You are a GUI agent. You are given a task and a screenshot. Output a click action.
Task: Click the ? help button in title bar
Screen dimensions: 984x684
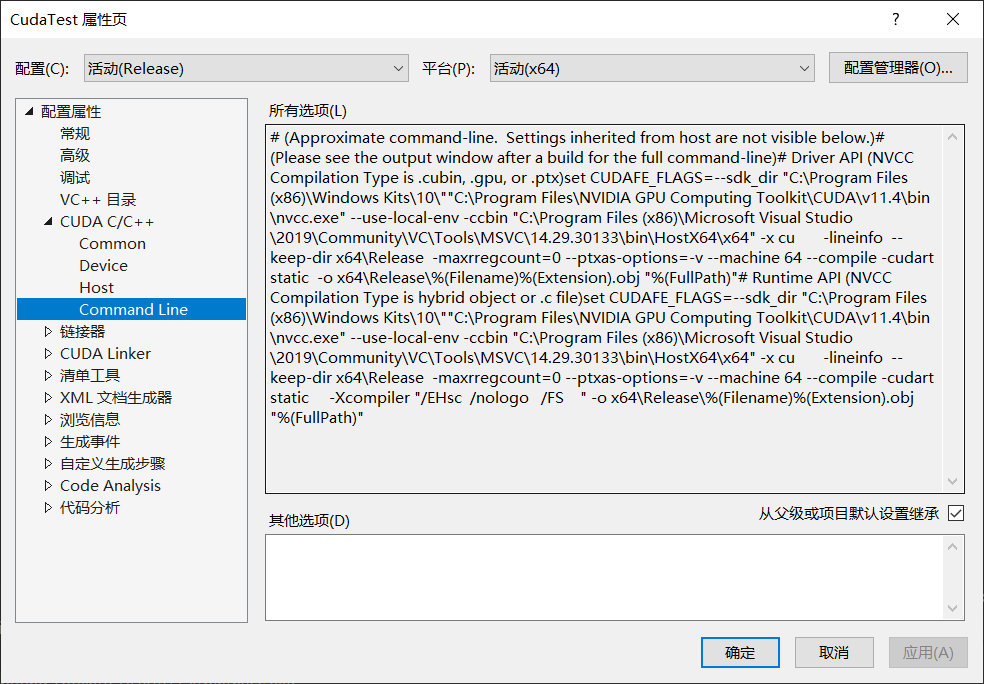(x=896, y=19)
